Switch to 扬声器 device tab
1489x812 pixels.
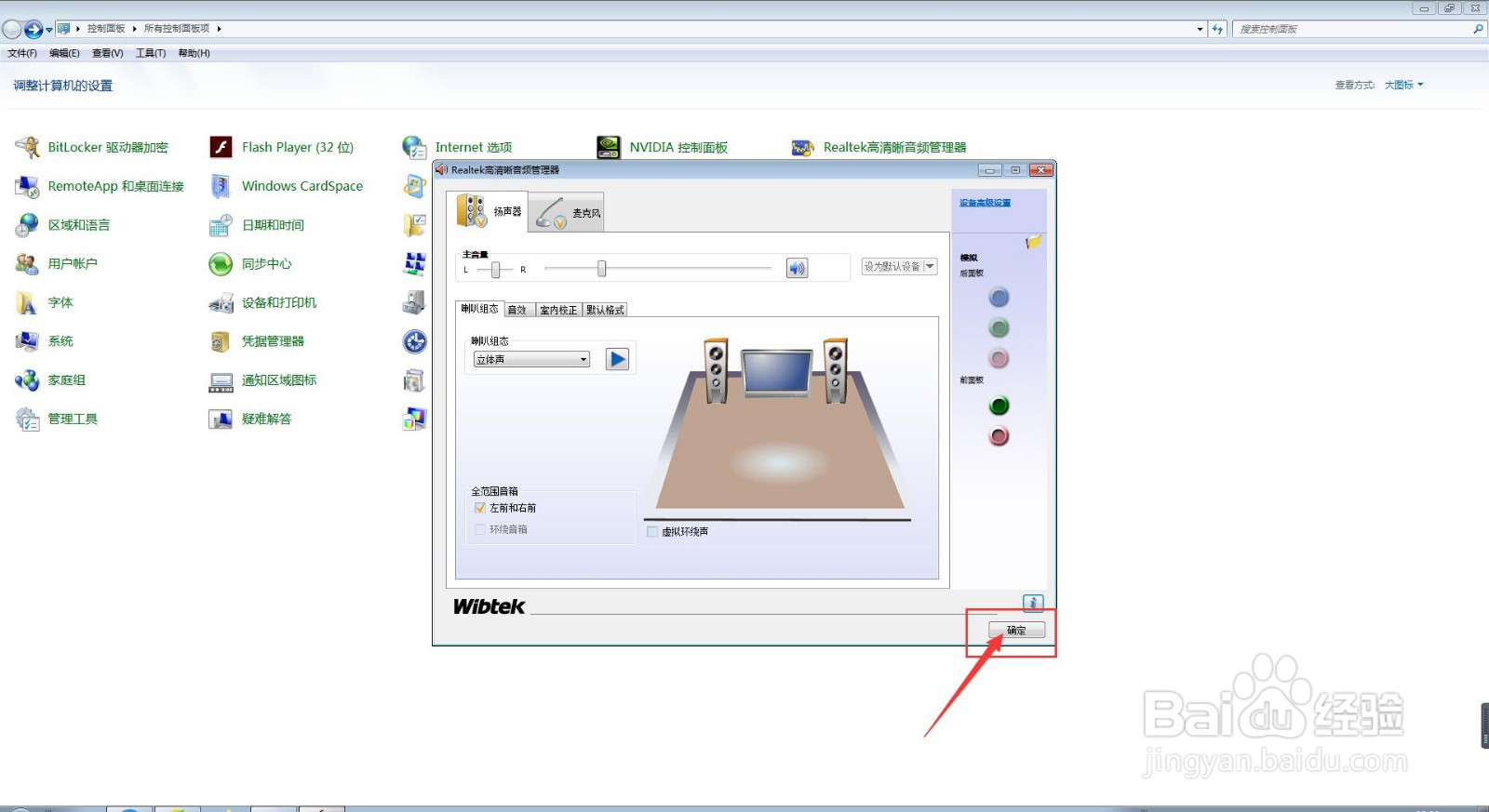[488, 211]
